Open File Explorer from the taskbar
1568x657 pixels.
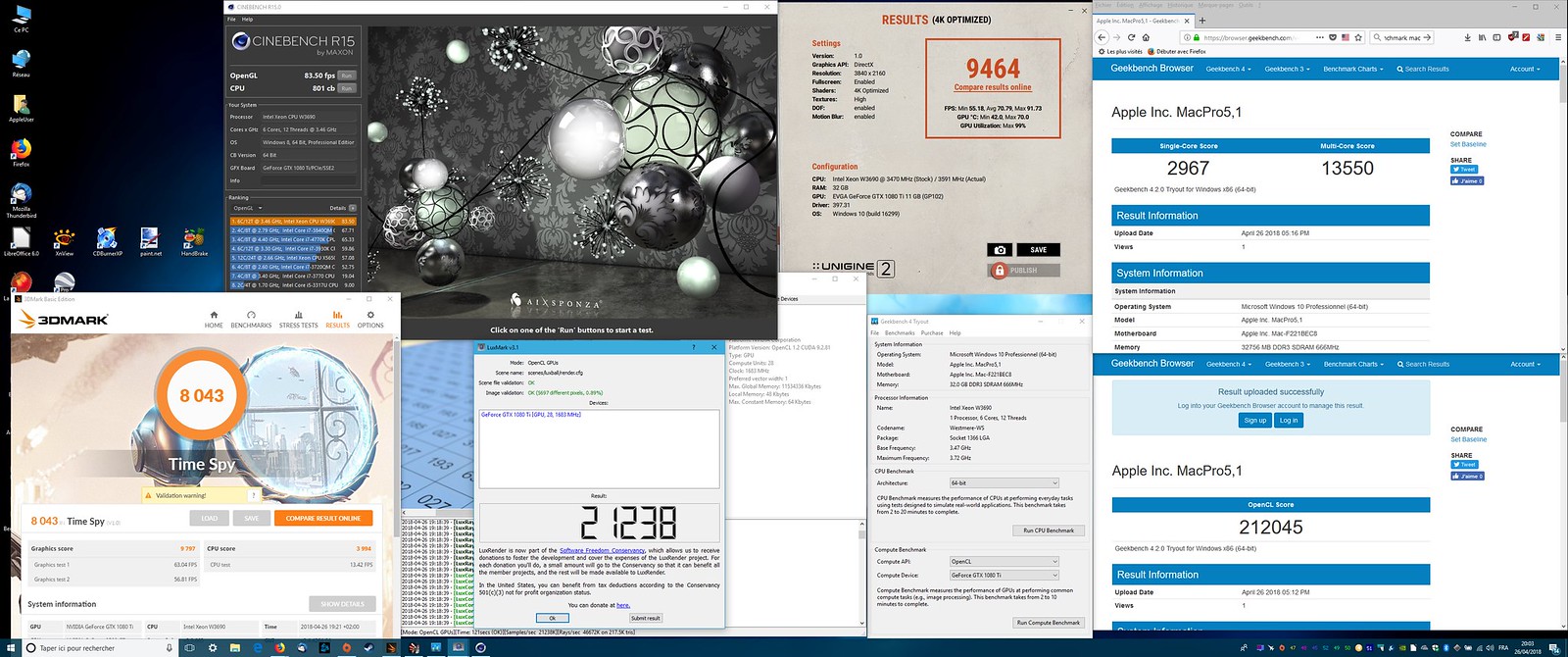235,647
